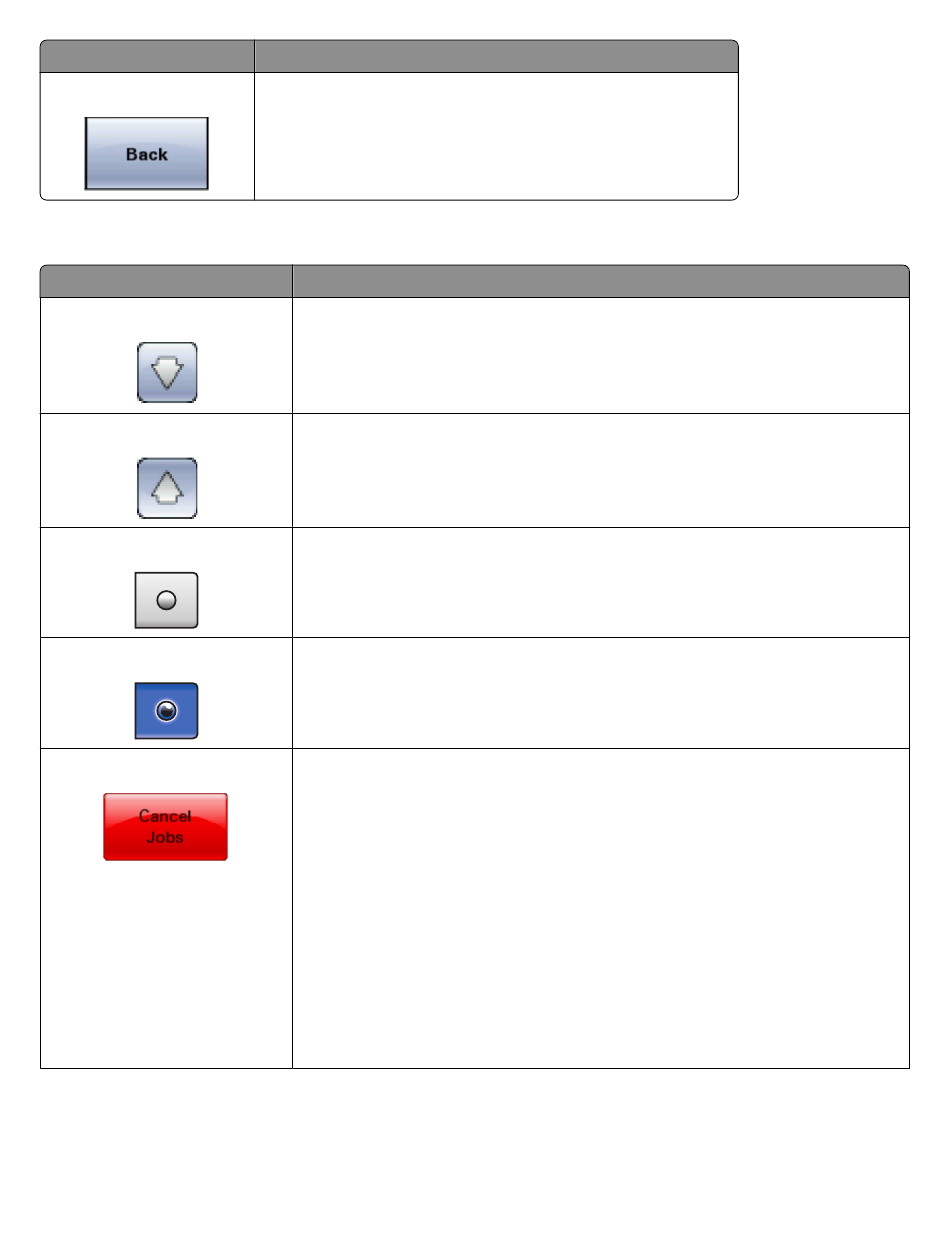
Task: Click the empty cell beside the up arrow
Action: [600, 470]
